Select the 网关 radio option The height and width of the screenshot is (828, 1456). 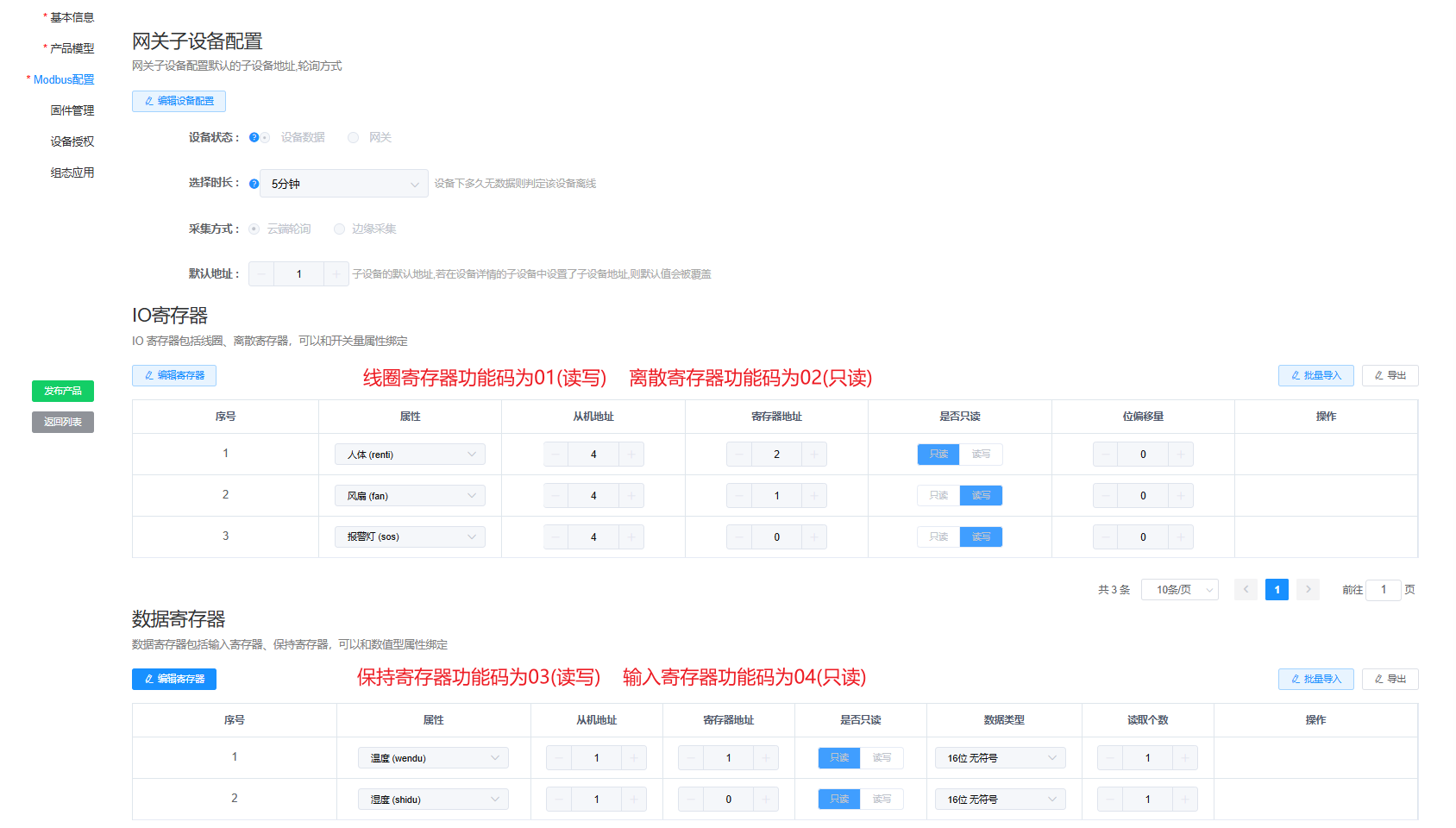[x=354, y=138]
